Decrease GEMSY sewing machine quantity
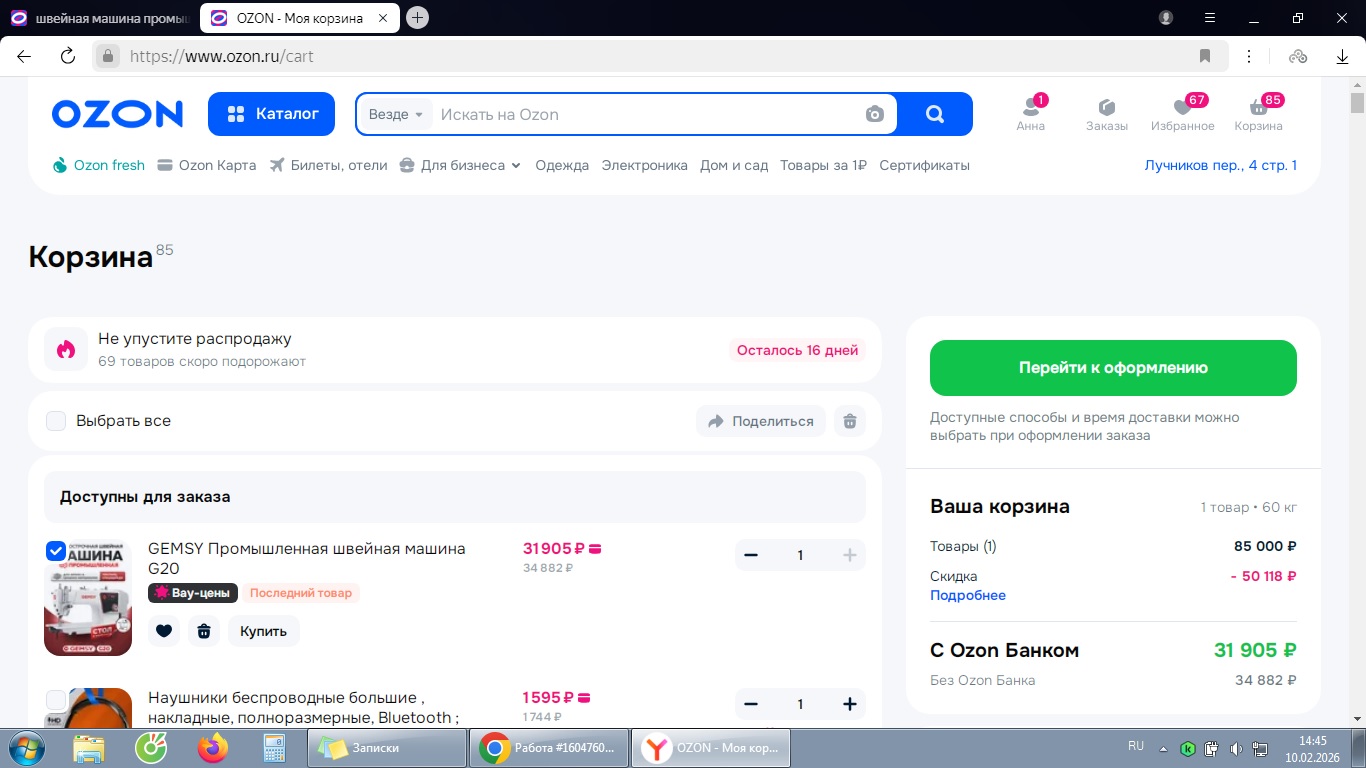Image resolution: width=1366 pixels, height=768 pixels. click(751, 555)
